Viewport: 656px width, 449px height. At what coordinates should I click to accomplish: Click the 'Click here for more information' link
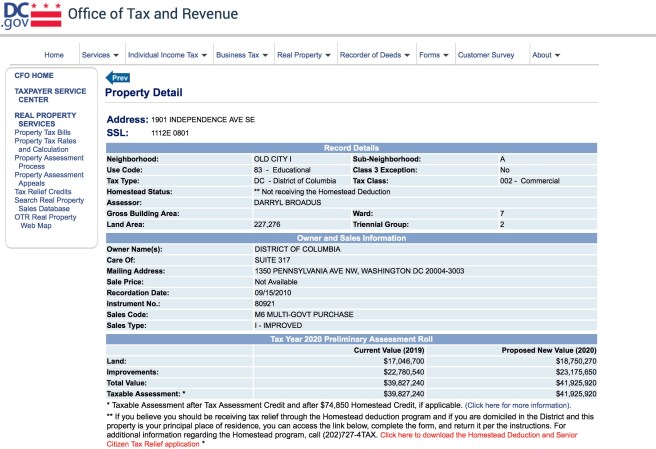[x=517, y=405]
